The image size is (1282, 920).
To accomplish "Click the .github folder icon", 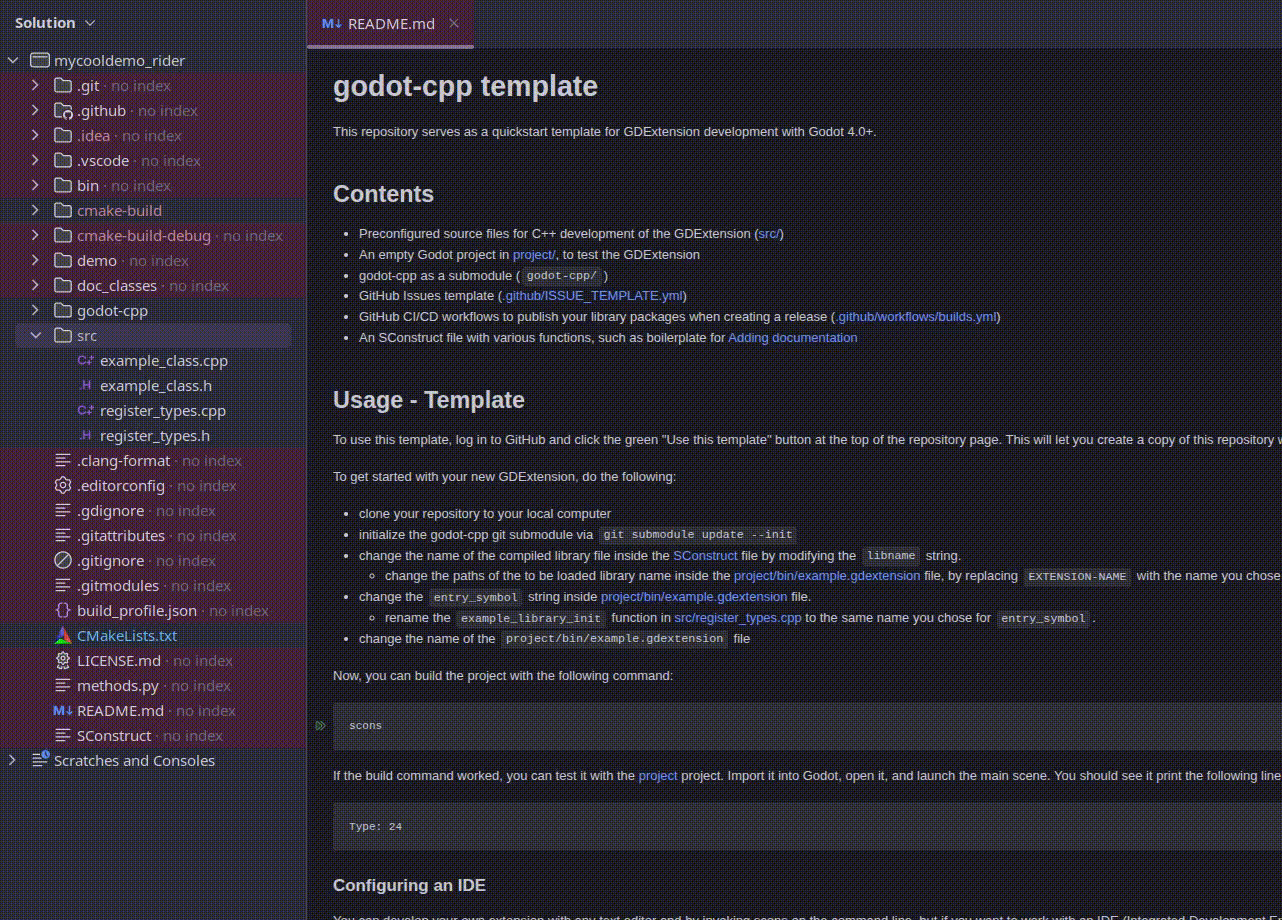I will 62,111.
